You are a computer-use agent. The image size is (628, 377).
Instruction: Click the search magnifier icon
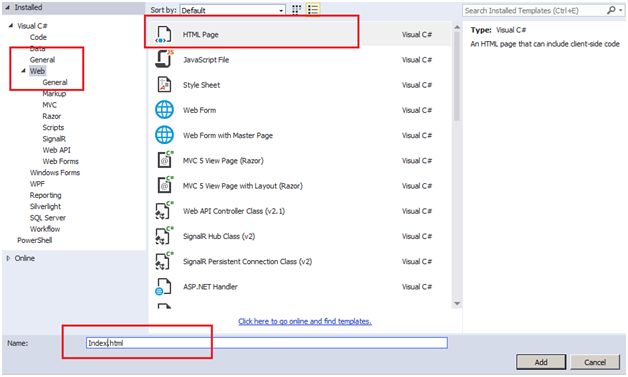611,10
